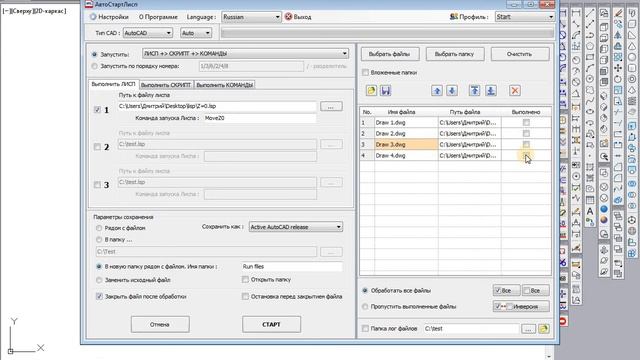640x360 pixels.
Task: Switch to the Выполнить КОМАНДЫ tab
Action: click(x=224, y=85)
